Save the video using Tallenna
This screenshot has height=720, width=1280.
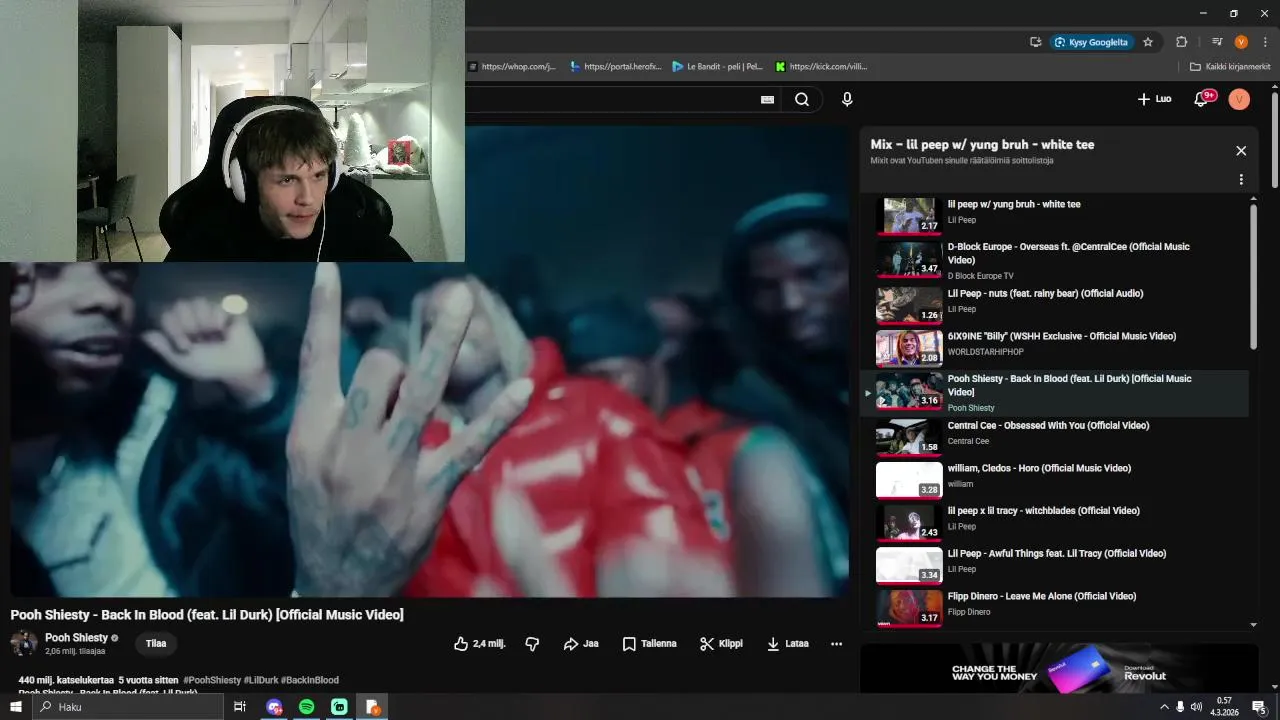click(650, 644)
